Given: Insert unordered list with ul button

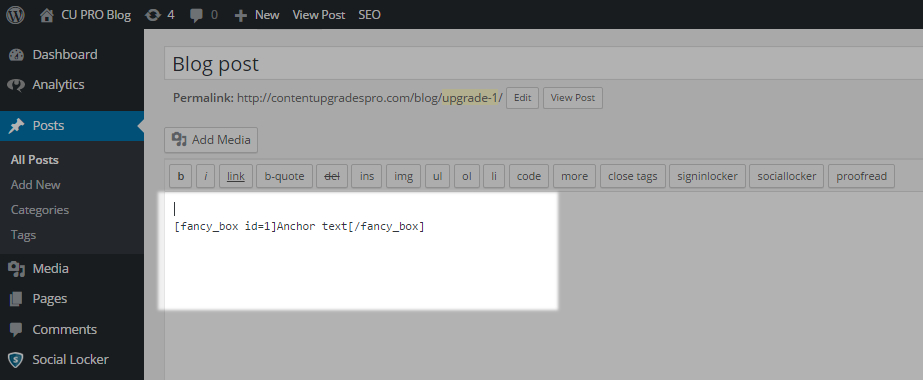Looking at the screenshot, I should (x=437, y=176).
